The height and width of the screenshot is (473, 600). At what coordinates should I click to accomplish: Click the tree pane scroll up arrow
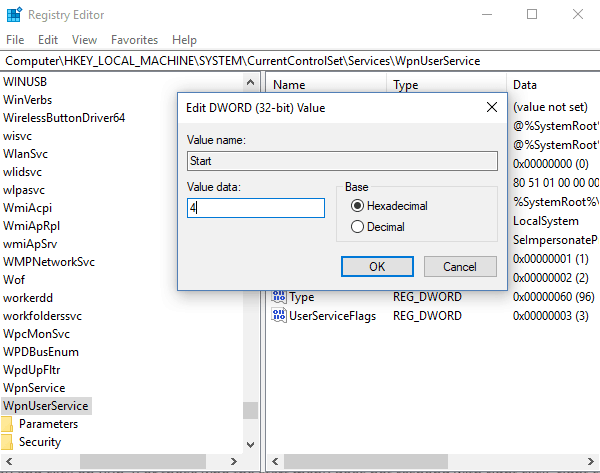(x=250, y=82)
